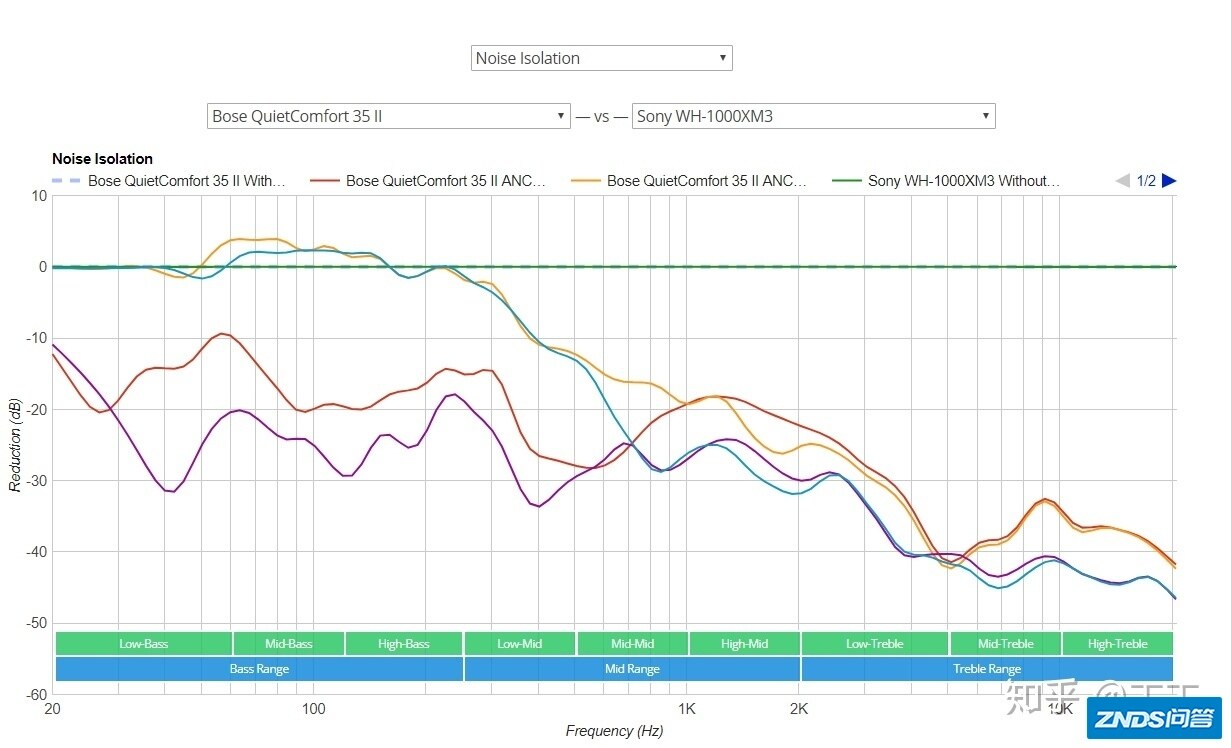Screen dimensions: 1231x748
Task: Open the Noise Isolation measurement dropdown
Action: point(601,58)
